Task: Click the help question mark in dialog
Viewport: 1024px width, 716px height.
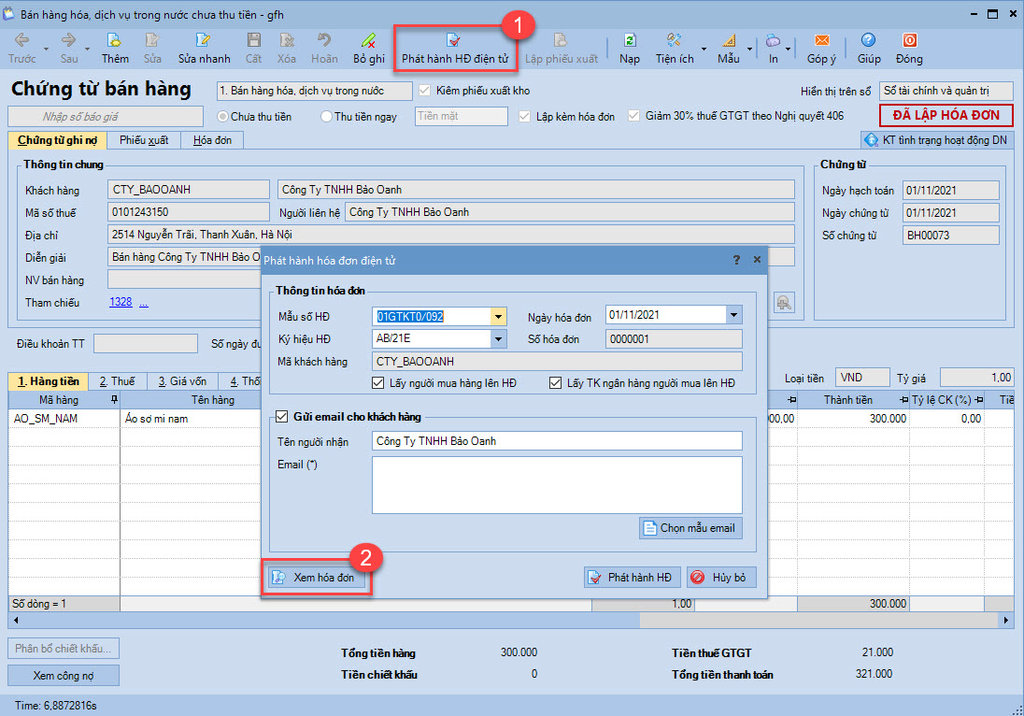Action: pos(736,260)
